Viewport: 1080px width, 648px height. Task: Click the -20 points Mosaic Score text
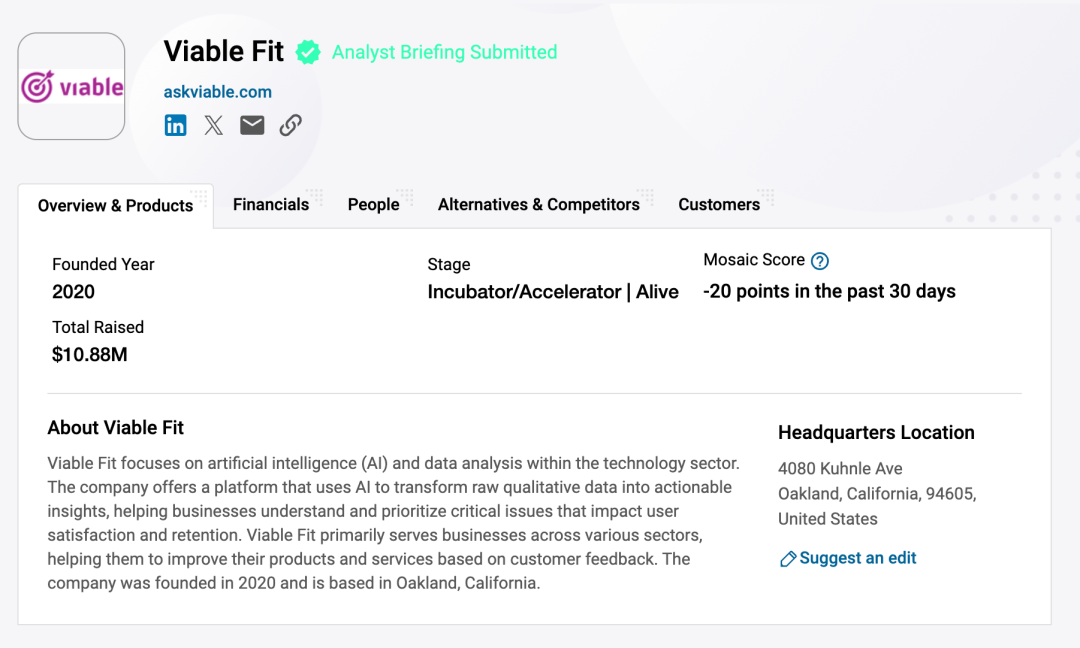pos(829,291)
